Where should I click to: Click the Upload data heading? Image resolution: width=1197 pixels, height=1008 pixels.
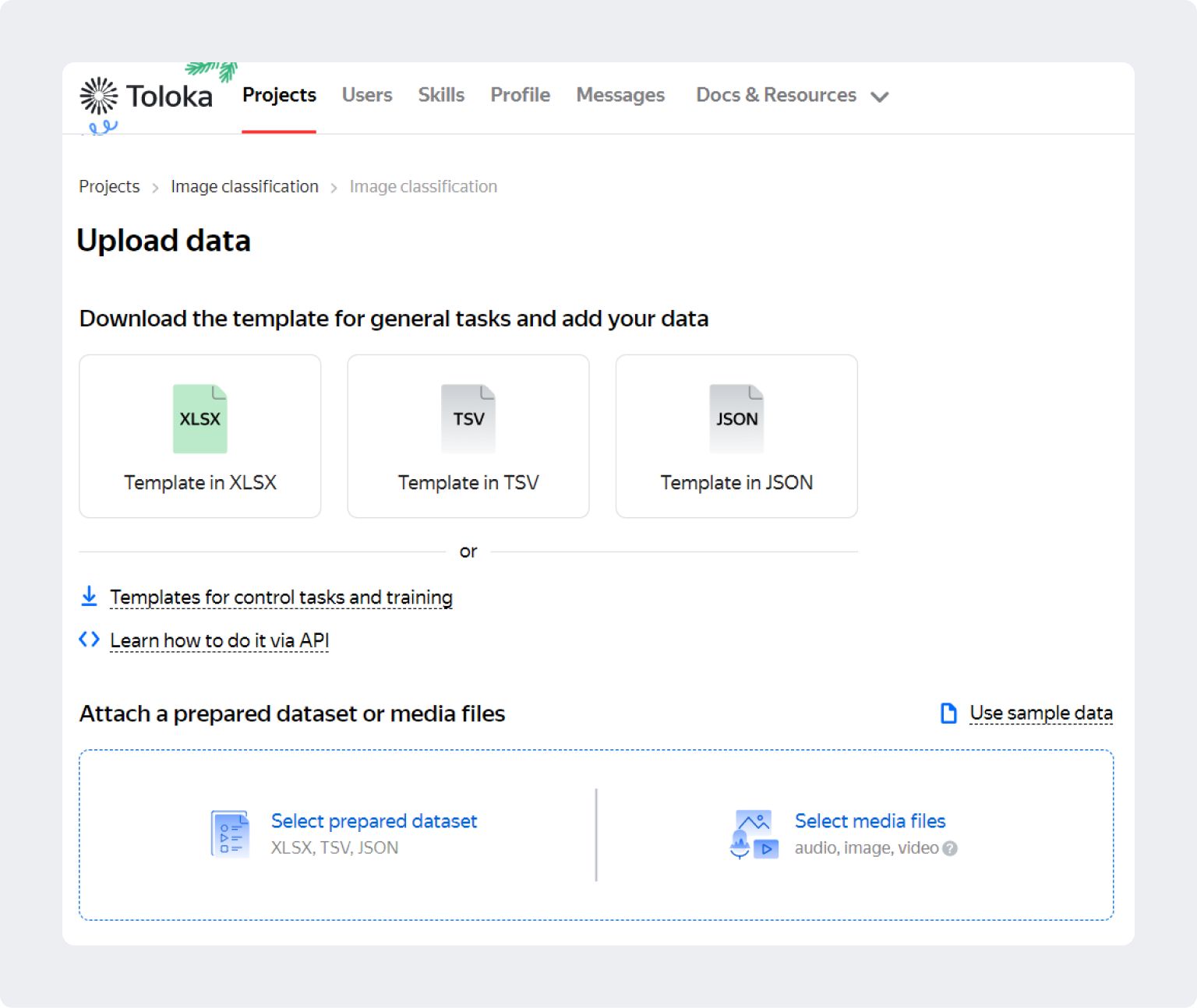(164, 241)
